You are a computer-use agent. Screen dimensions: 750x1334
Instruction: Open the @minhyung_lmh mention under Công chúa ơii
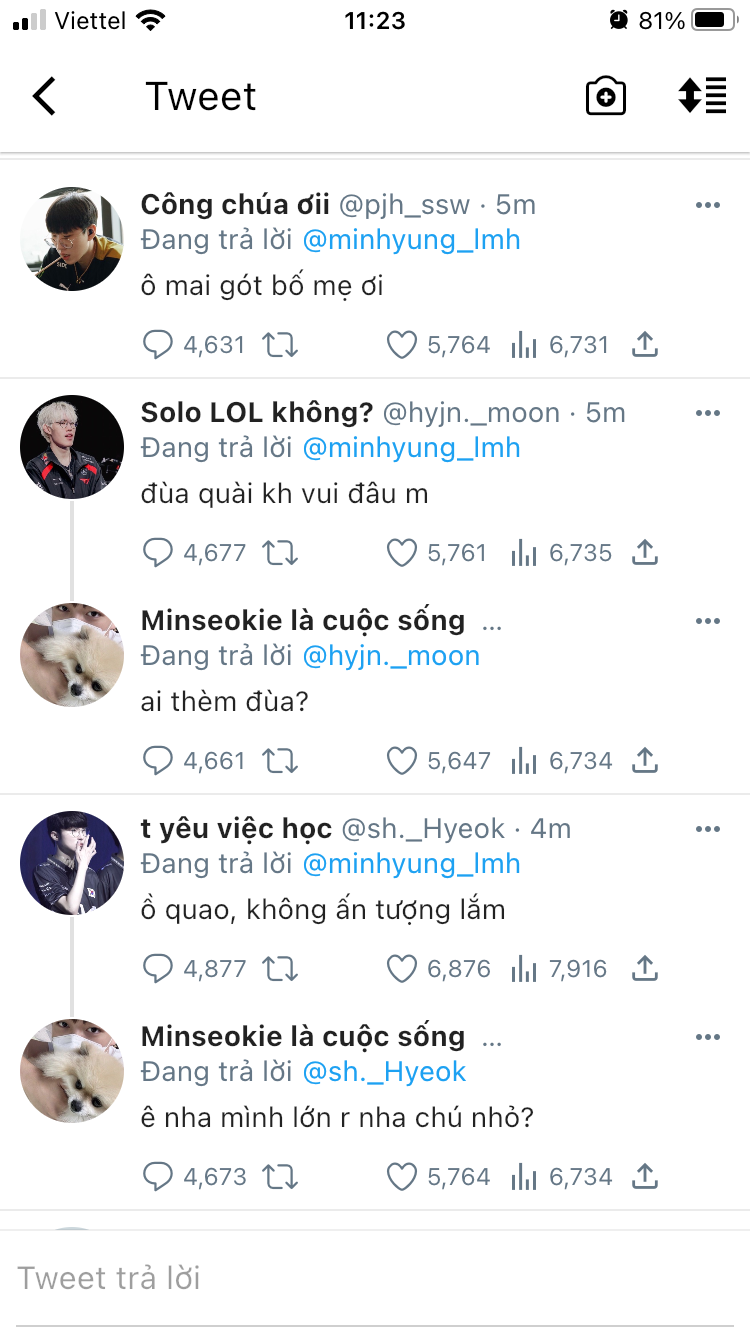(x=411, y=240)
